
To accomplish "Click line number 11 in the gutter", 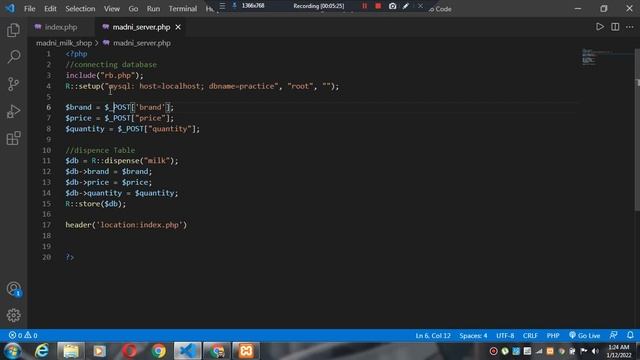I will tap(47, 161).
